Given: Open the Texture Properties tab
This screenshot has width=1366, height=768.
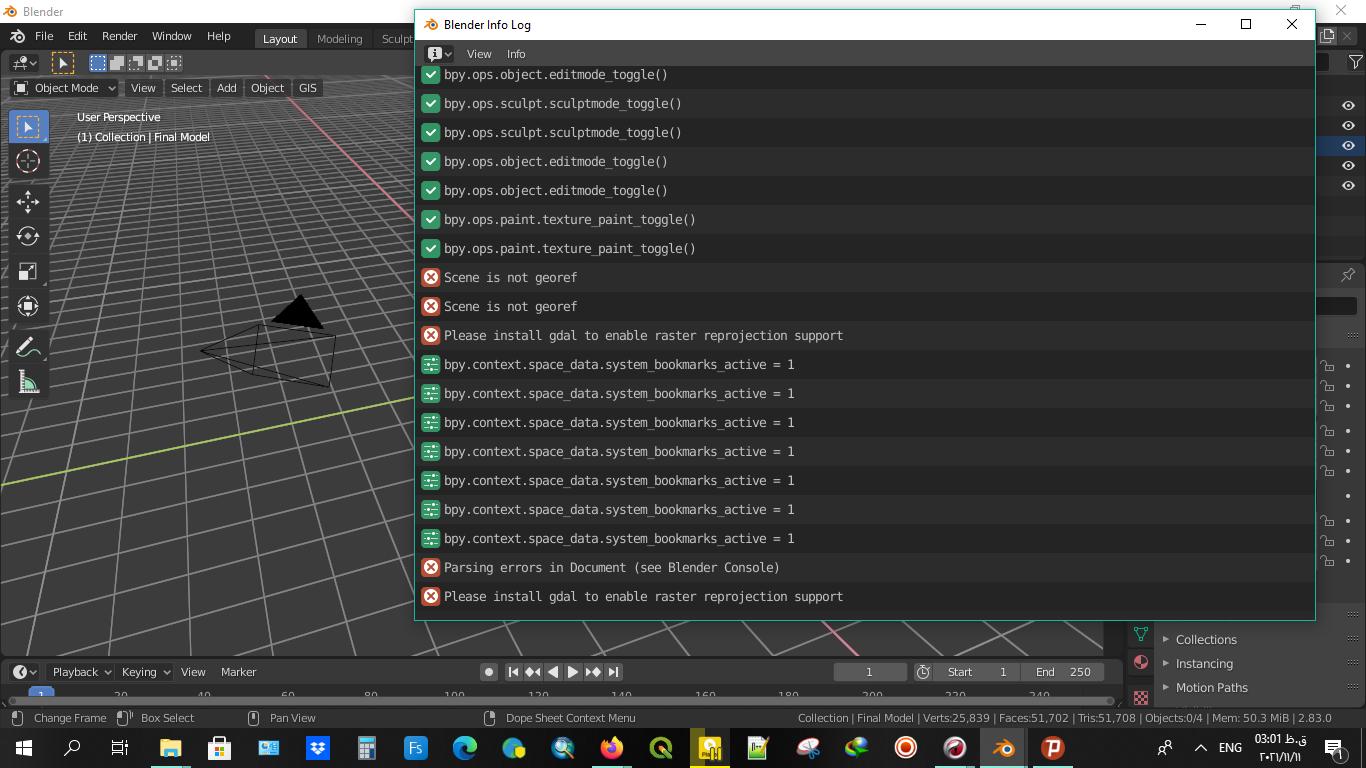Looking at the screenshot, I should pos(1140,696).
